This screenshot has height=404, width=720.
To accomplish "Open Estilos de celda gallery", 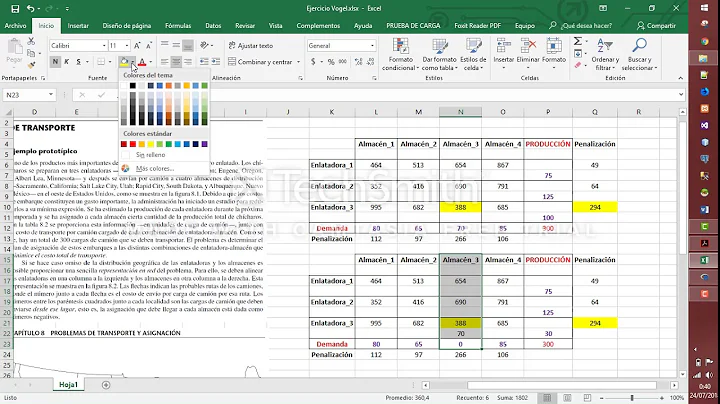I will [473, 54].
